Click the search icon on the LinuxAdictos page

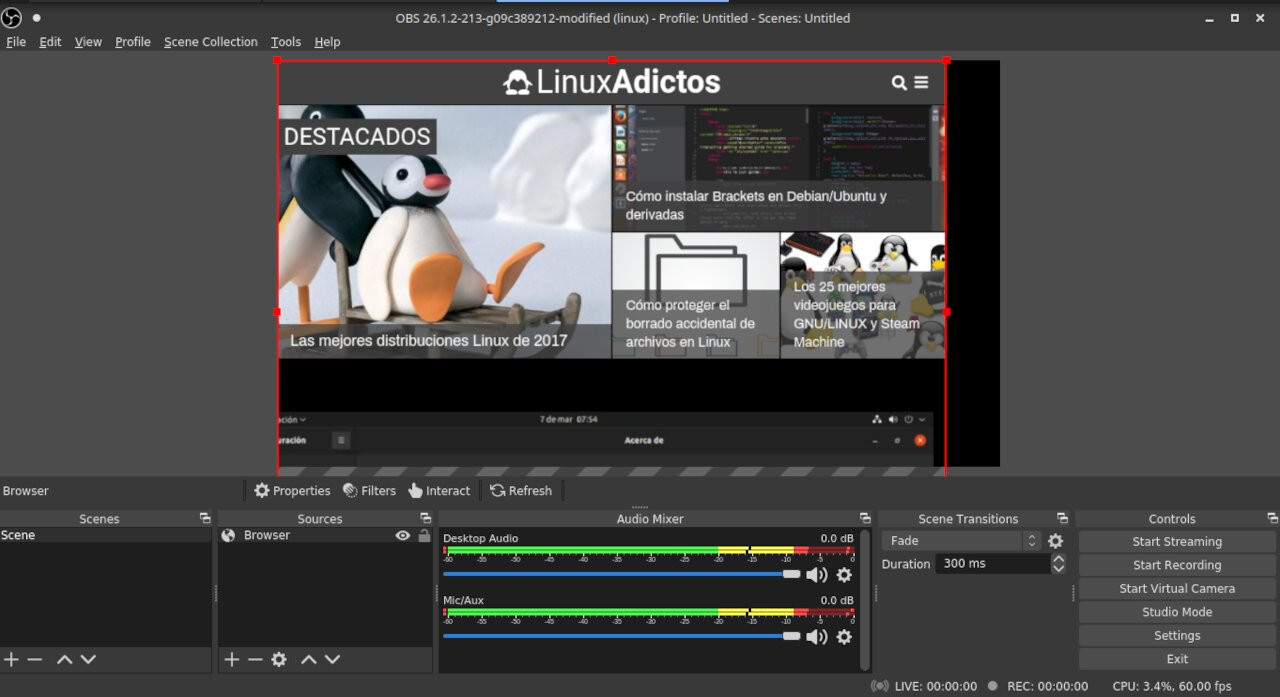pyautogui.click(x=899, y=83)
